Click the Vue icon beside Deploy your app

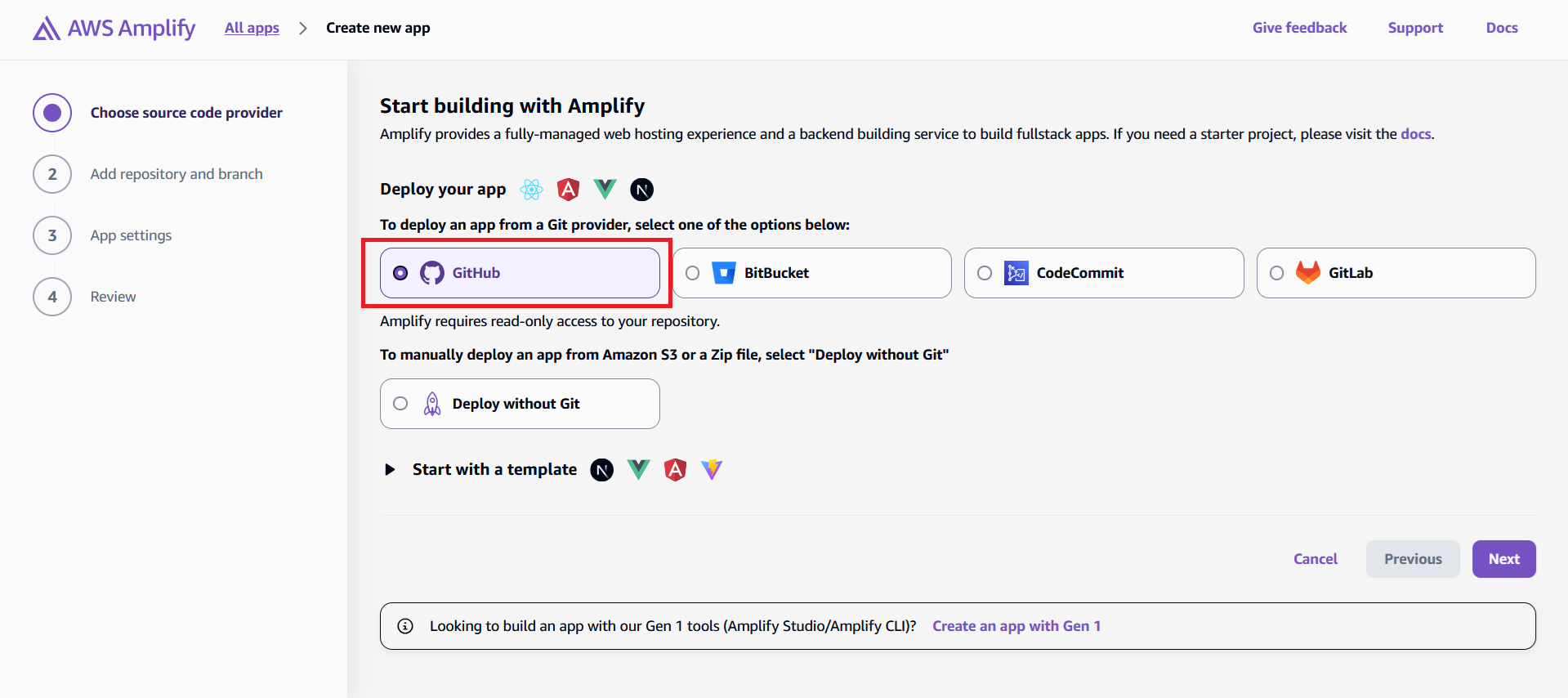click(605, 190)
